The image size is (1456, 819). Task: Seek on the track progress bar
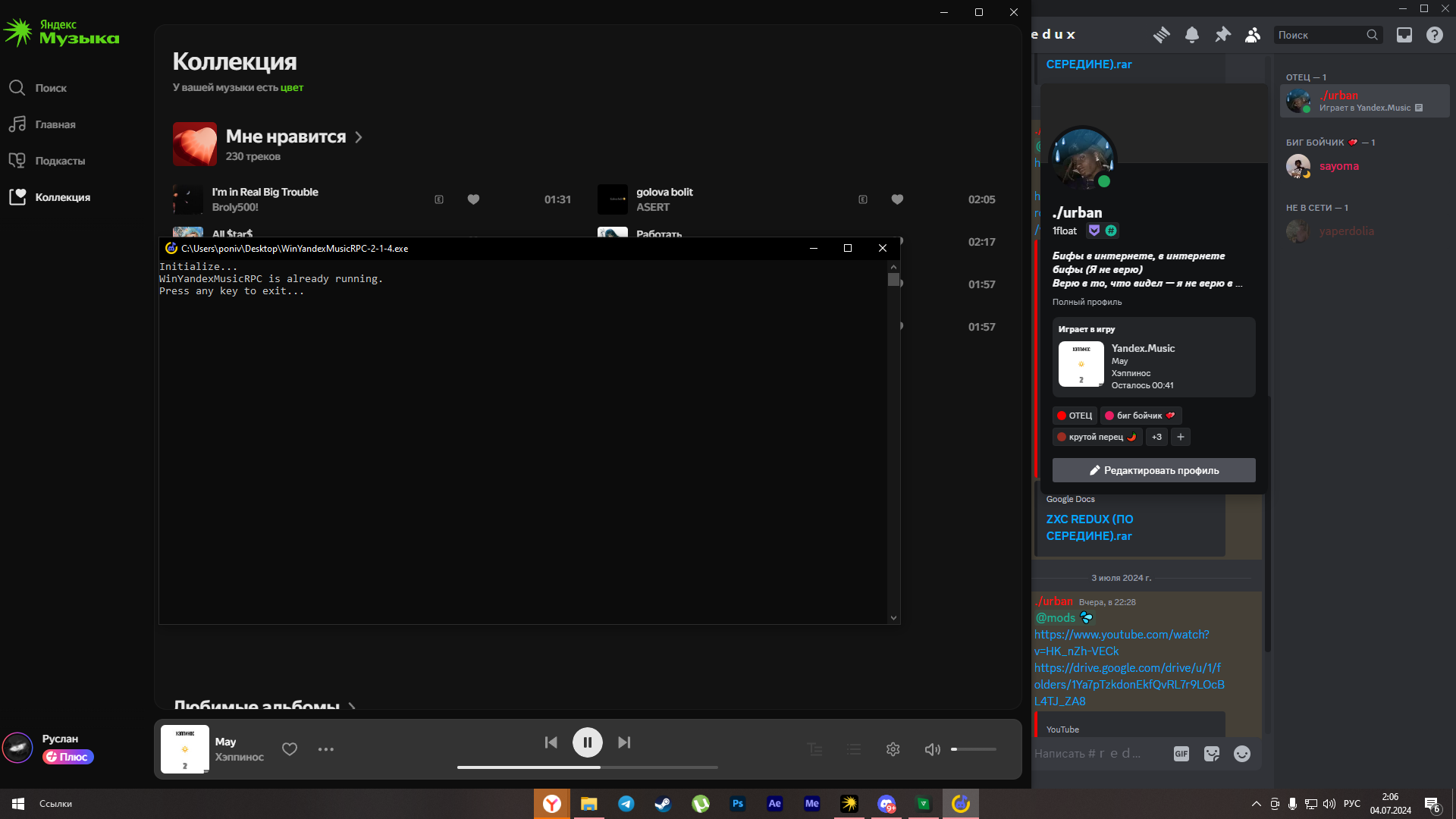coord(588,767)
